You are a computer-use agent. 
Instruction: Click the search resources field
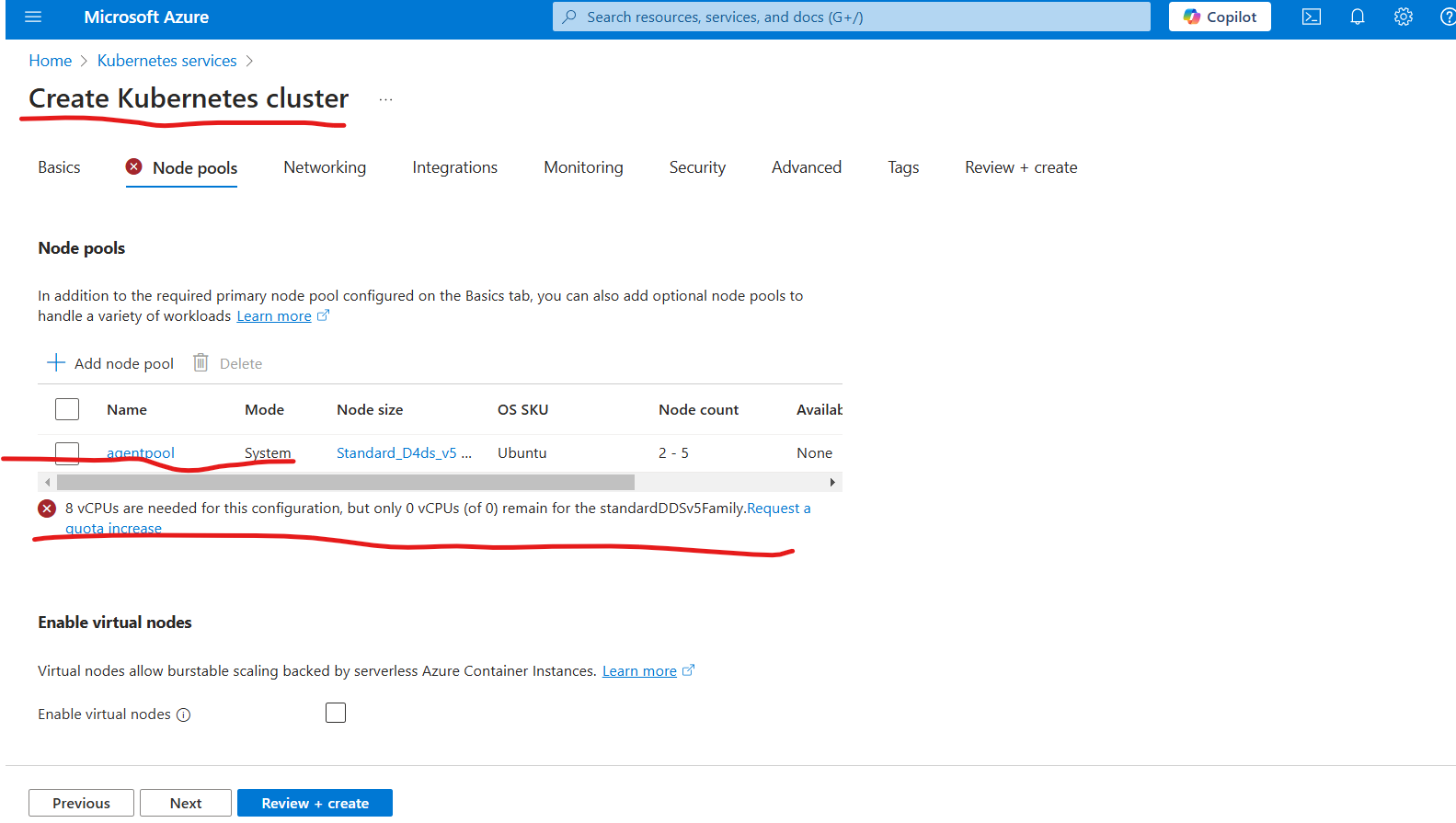coord(852,17)
